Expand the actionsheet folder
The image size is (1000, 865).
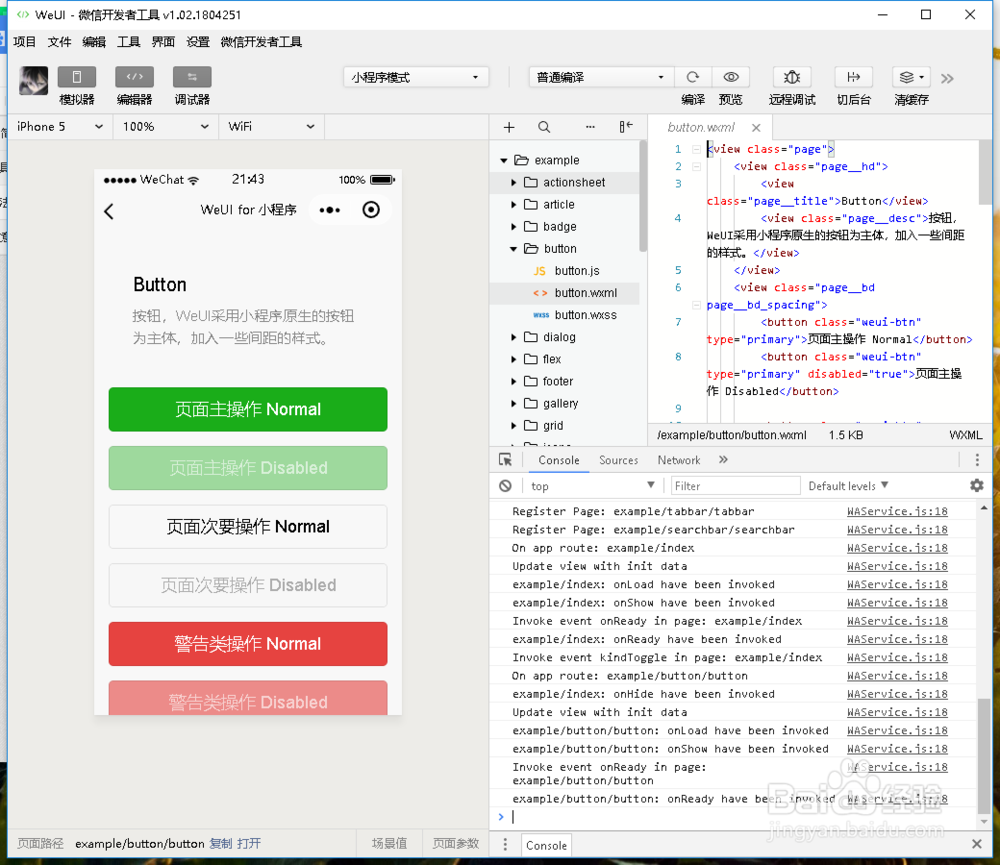(x=513, y=182)
